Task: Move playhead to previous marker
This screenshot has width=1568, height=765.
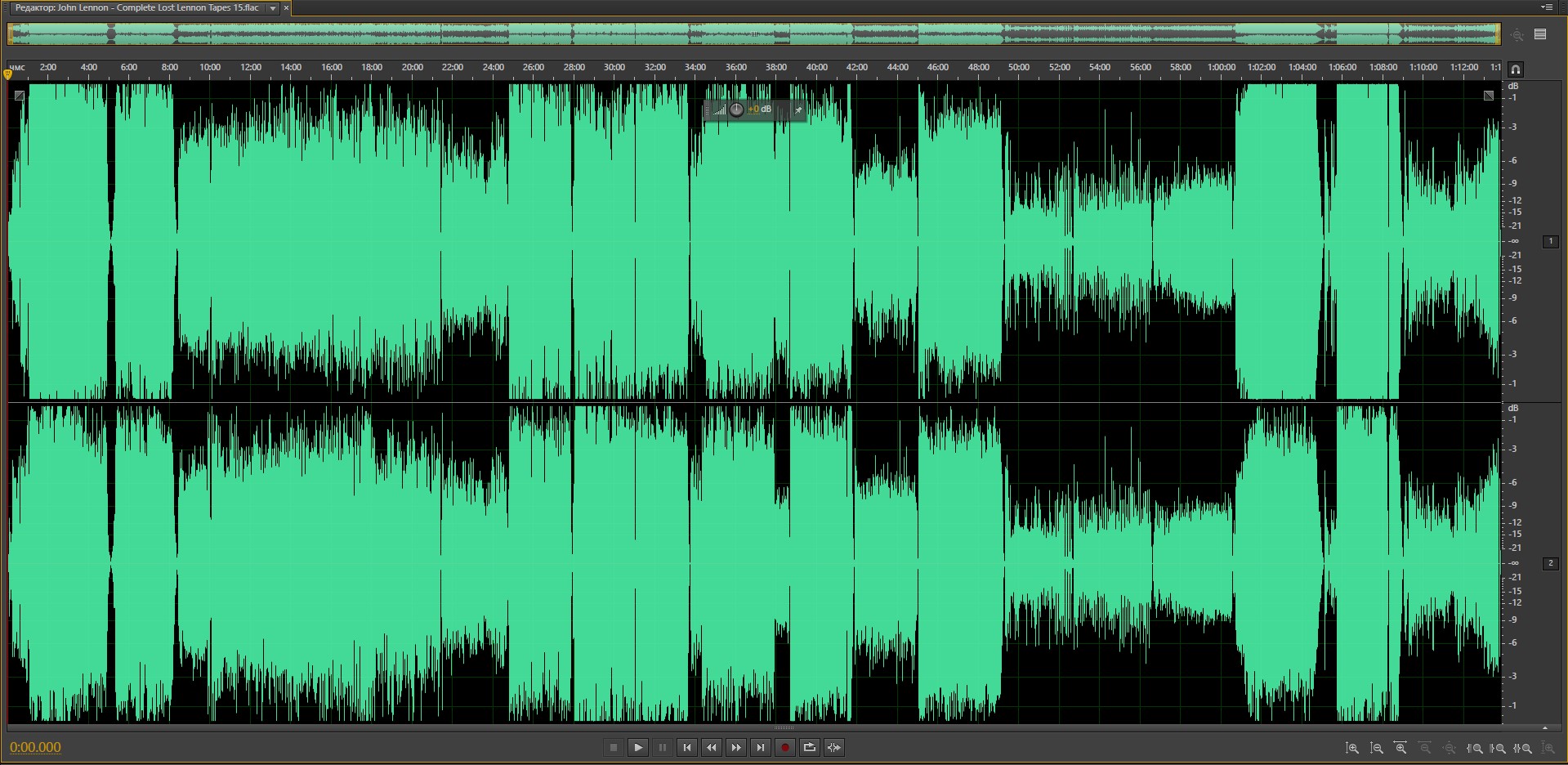Action: coord(687,747)
